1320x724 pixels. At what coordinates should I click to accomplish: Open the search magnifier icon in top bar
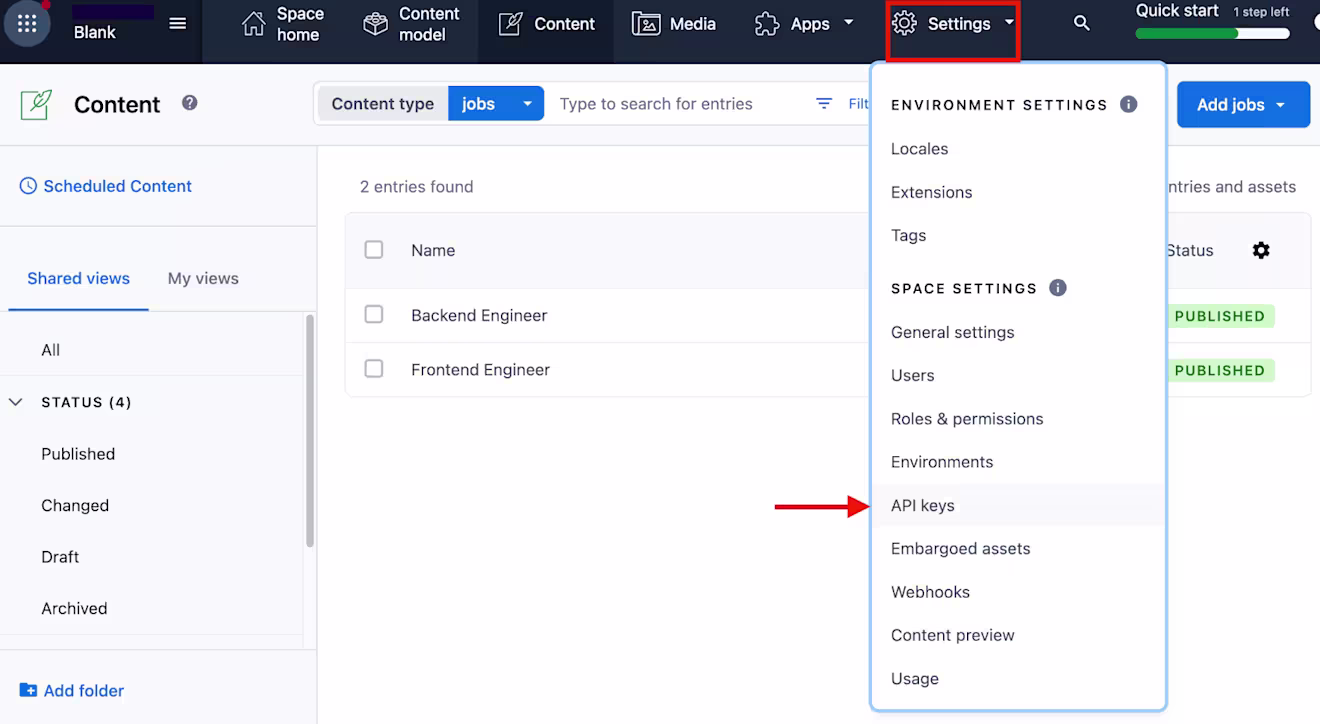(1082, 23)
